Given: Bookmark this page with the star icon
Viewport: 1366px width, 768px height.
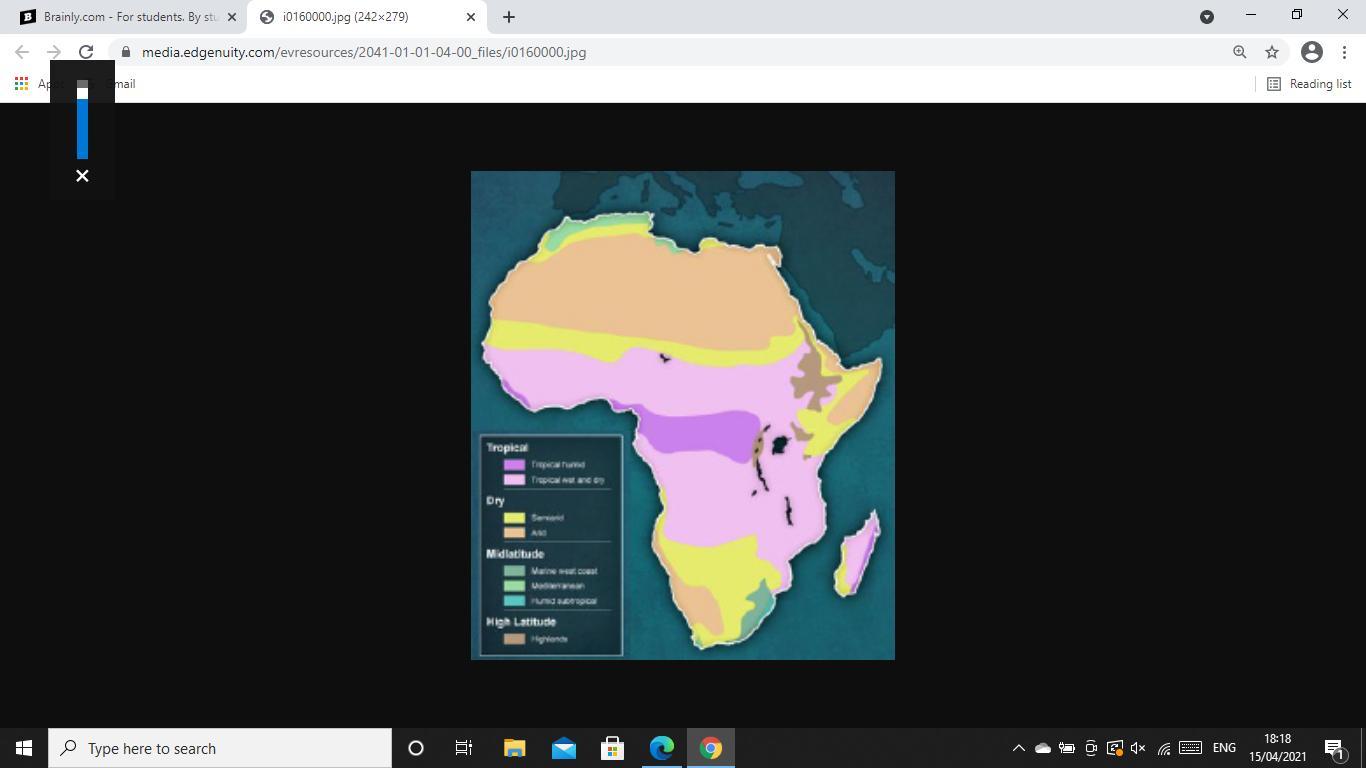Looking at the screenshot, I should tap(1272, 52).
